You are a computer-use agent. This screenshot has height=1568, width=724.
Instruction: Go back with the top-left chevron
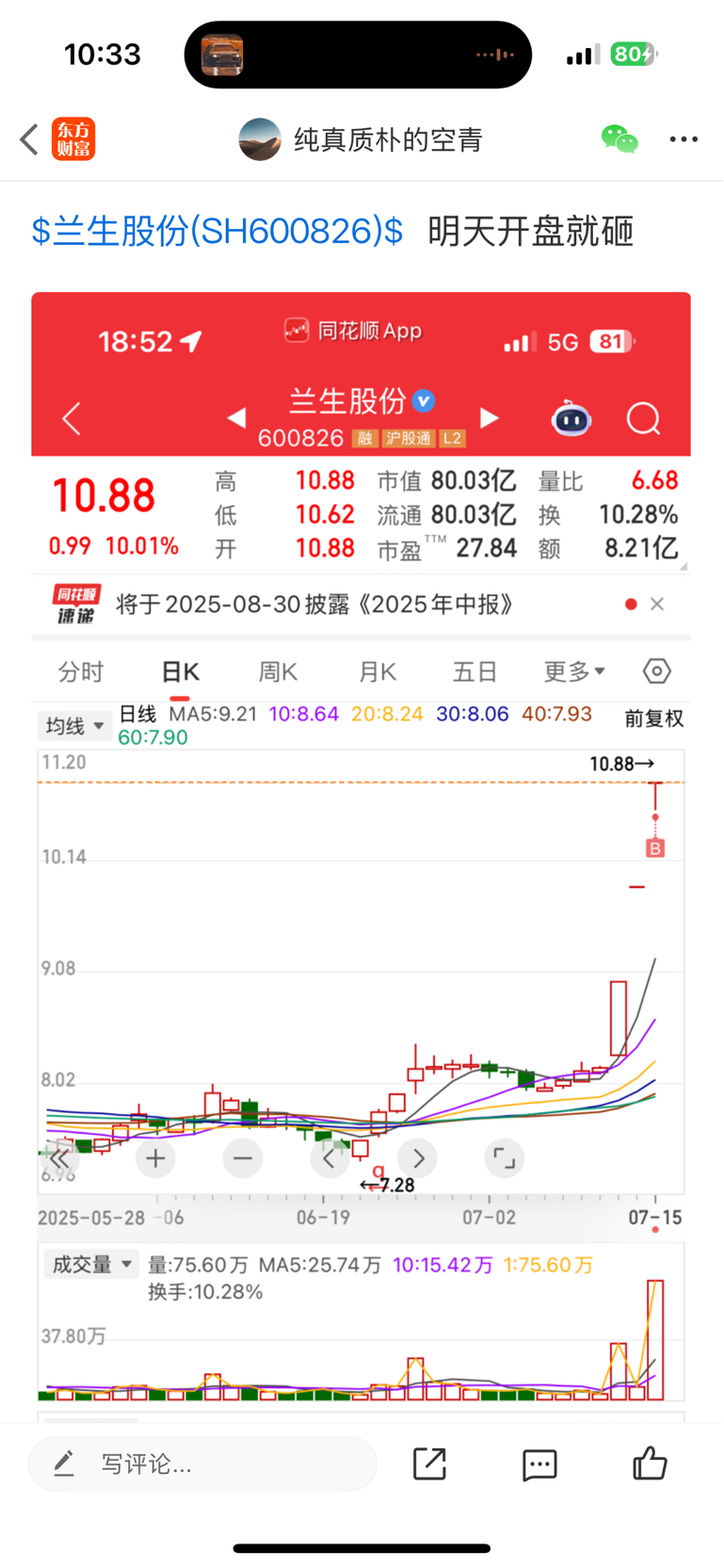[28, 139]
